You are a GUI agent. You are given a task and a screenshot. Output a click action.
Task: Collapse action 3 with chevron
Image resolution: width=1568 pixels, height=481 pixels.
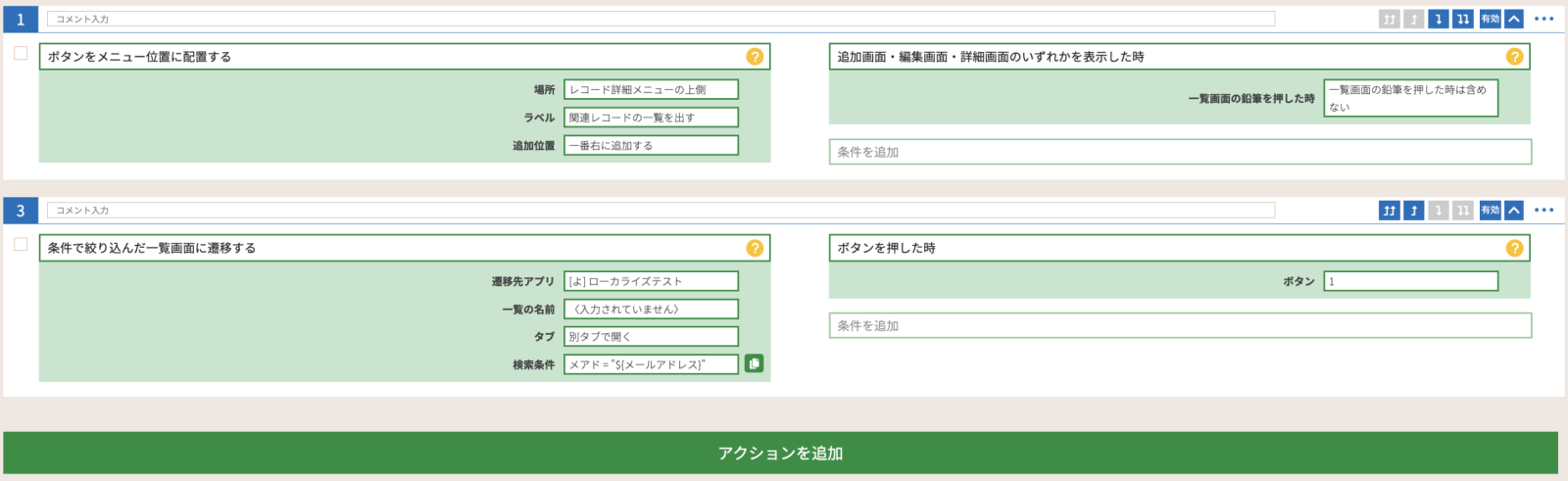[1514, 210]
